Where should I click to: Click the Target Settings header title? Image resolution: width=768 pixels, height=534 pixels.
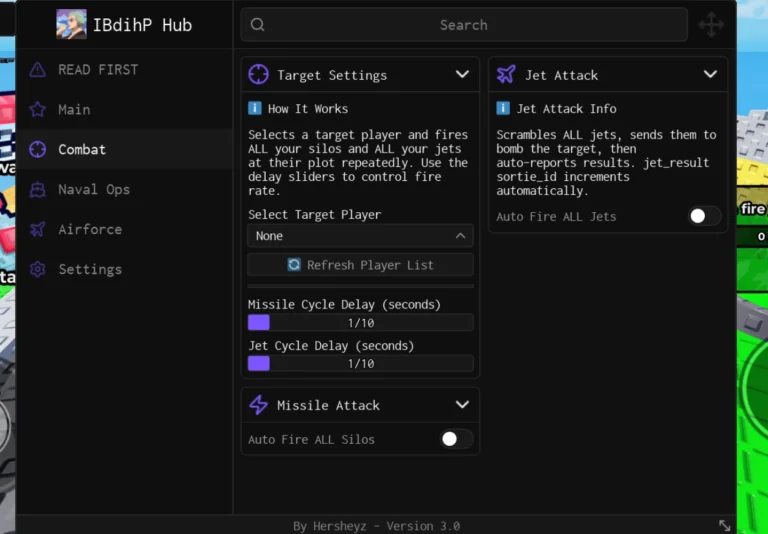coord(332,75)
